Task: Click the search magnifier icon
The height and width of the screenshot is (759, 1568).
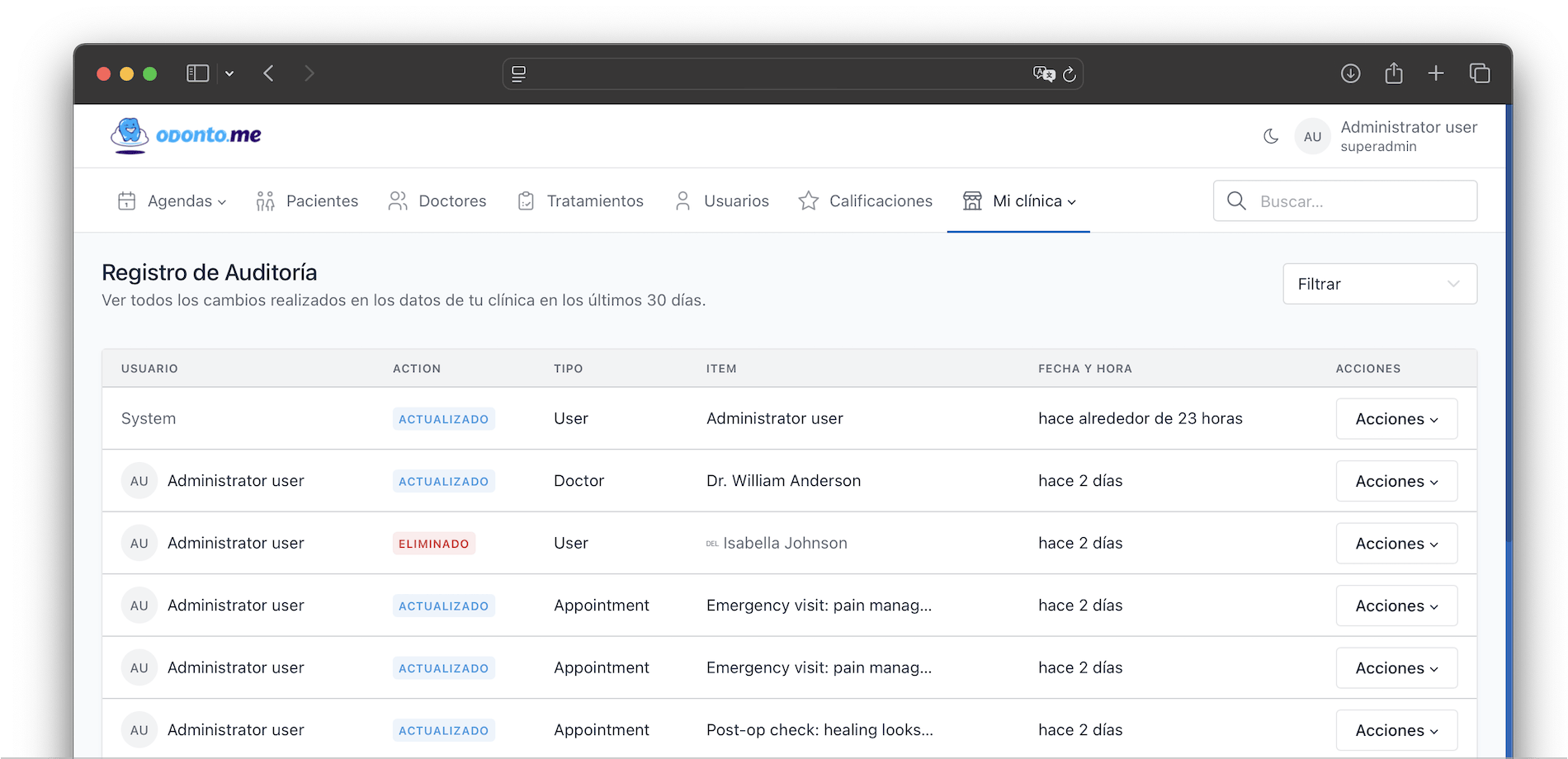Action: (1236, 200)
